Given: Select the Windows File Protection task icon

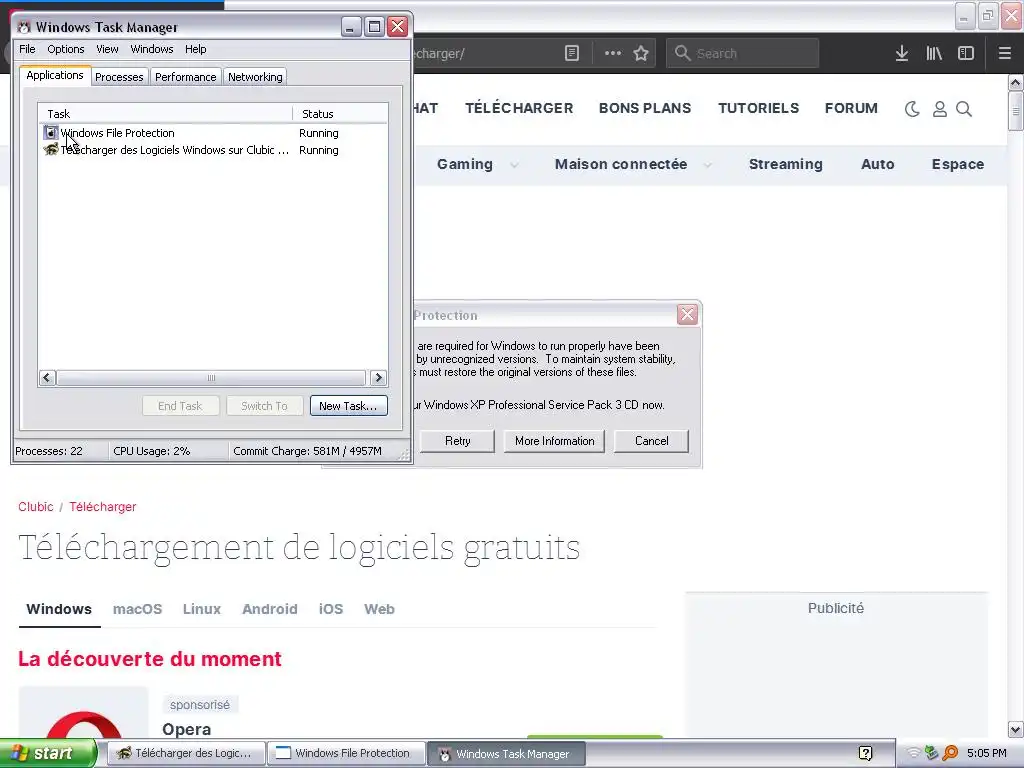Looking at the screenshot, I should pyautogui.click(x=51, y=133).
